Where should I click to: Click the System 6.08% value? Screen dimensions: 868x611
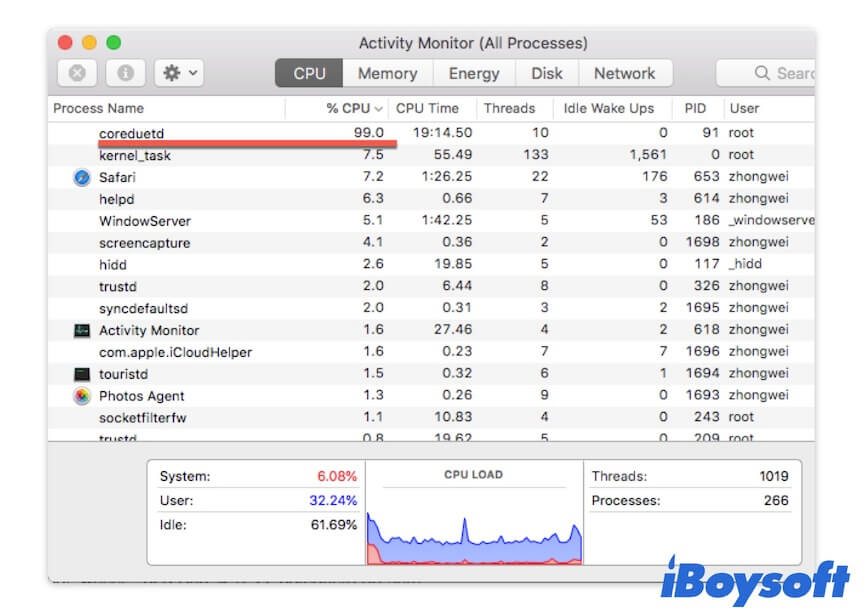coord(337,476)
